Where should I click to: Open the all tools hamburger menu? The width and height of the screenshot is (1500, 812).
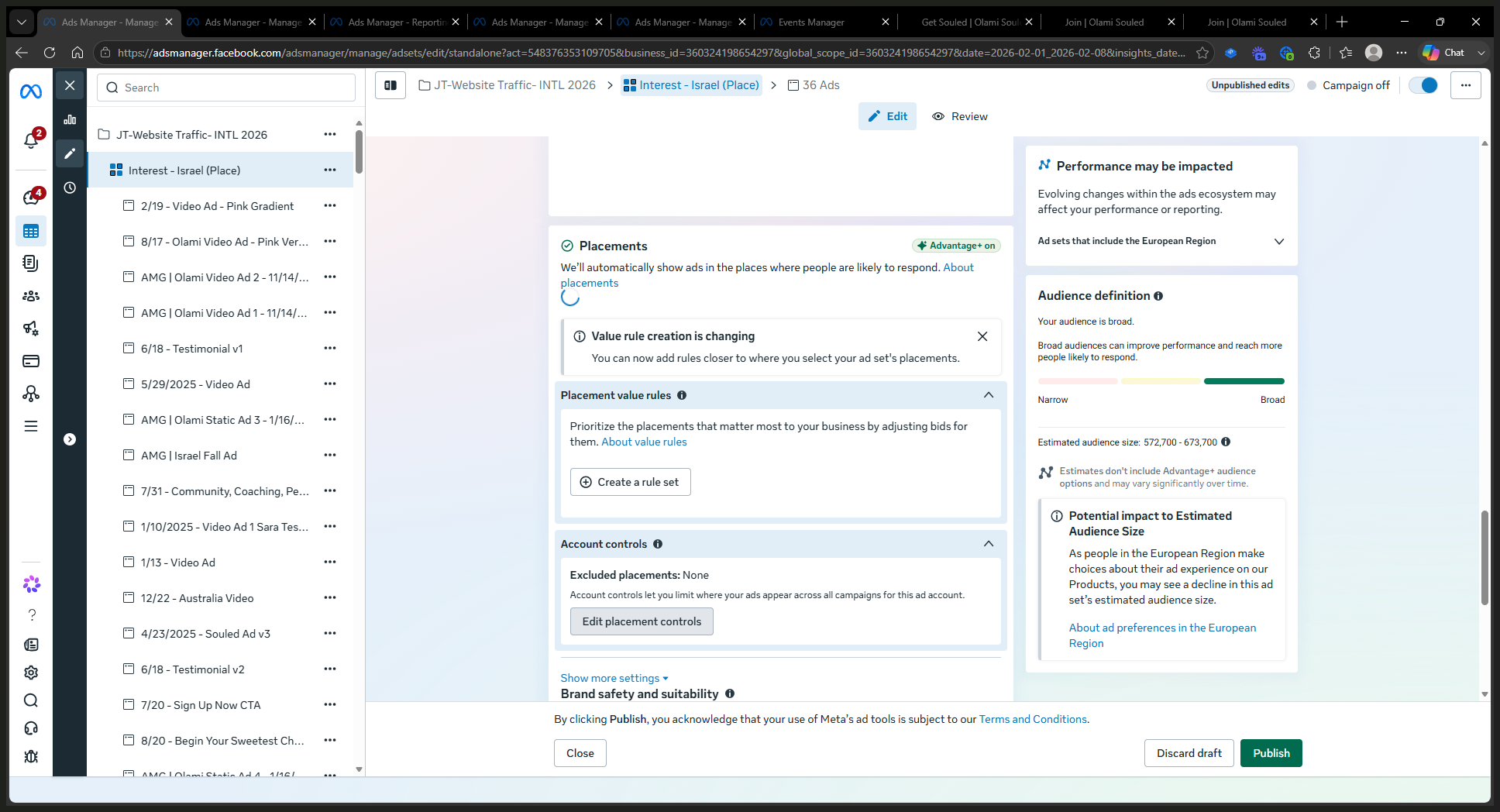click(31, 426)
